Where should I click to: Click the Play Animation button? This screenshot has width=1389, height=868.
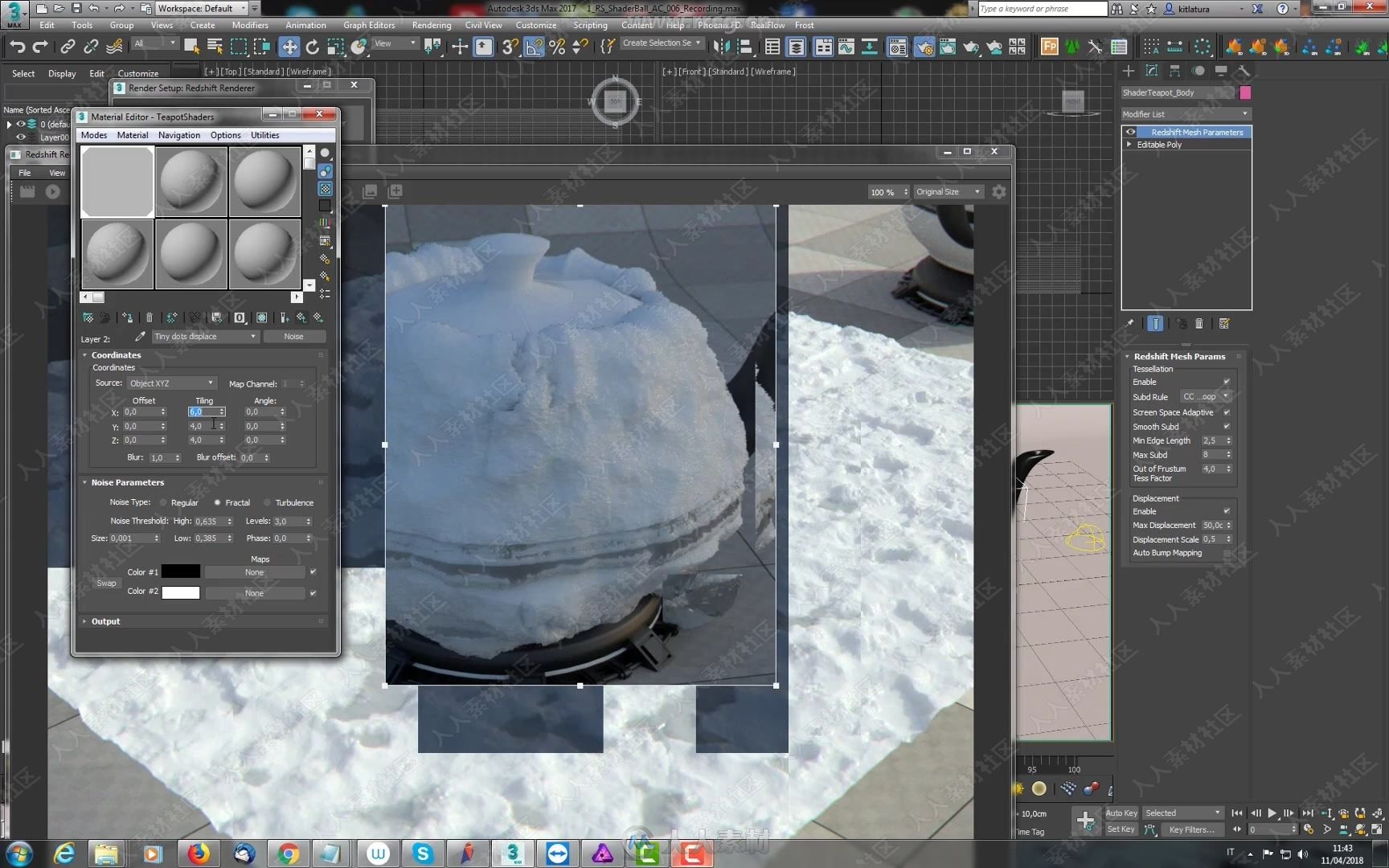click(x=1272, y=813)
